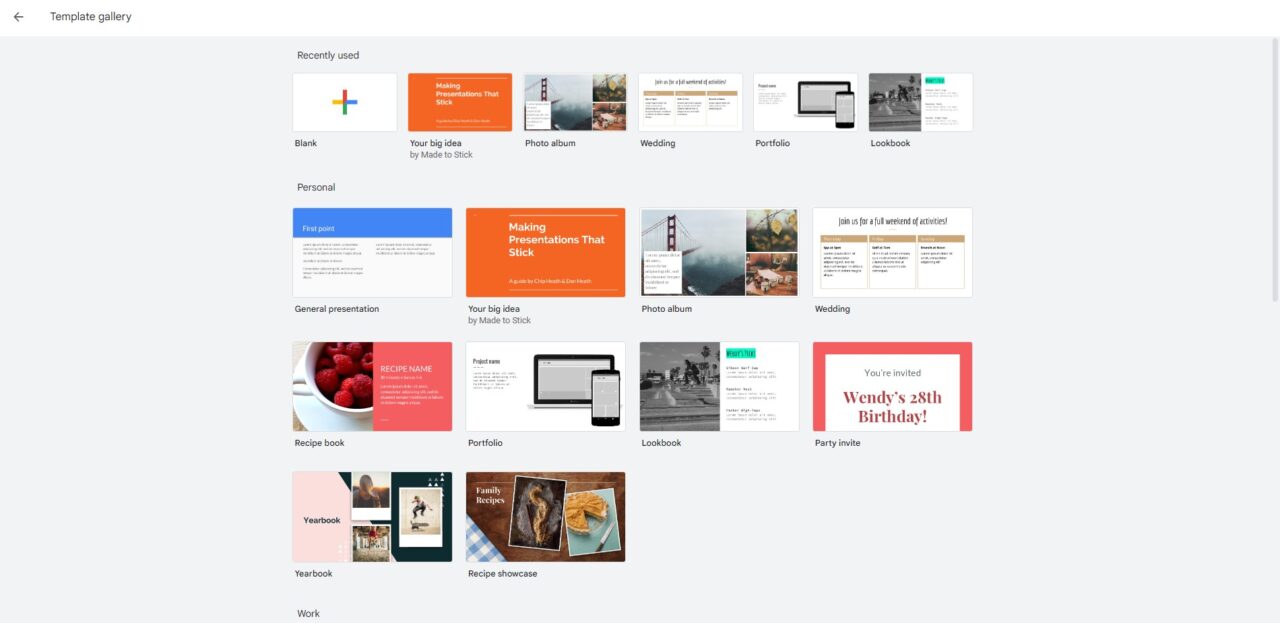Select the recently used Your big idea template
Screen dimensions: 1280x623
459,101
